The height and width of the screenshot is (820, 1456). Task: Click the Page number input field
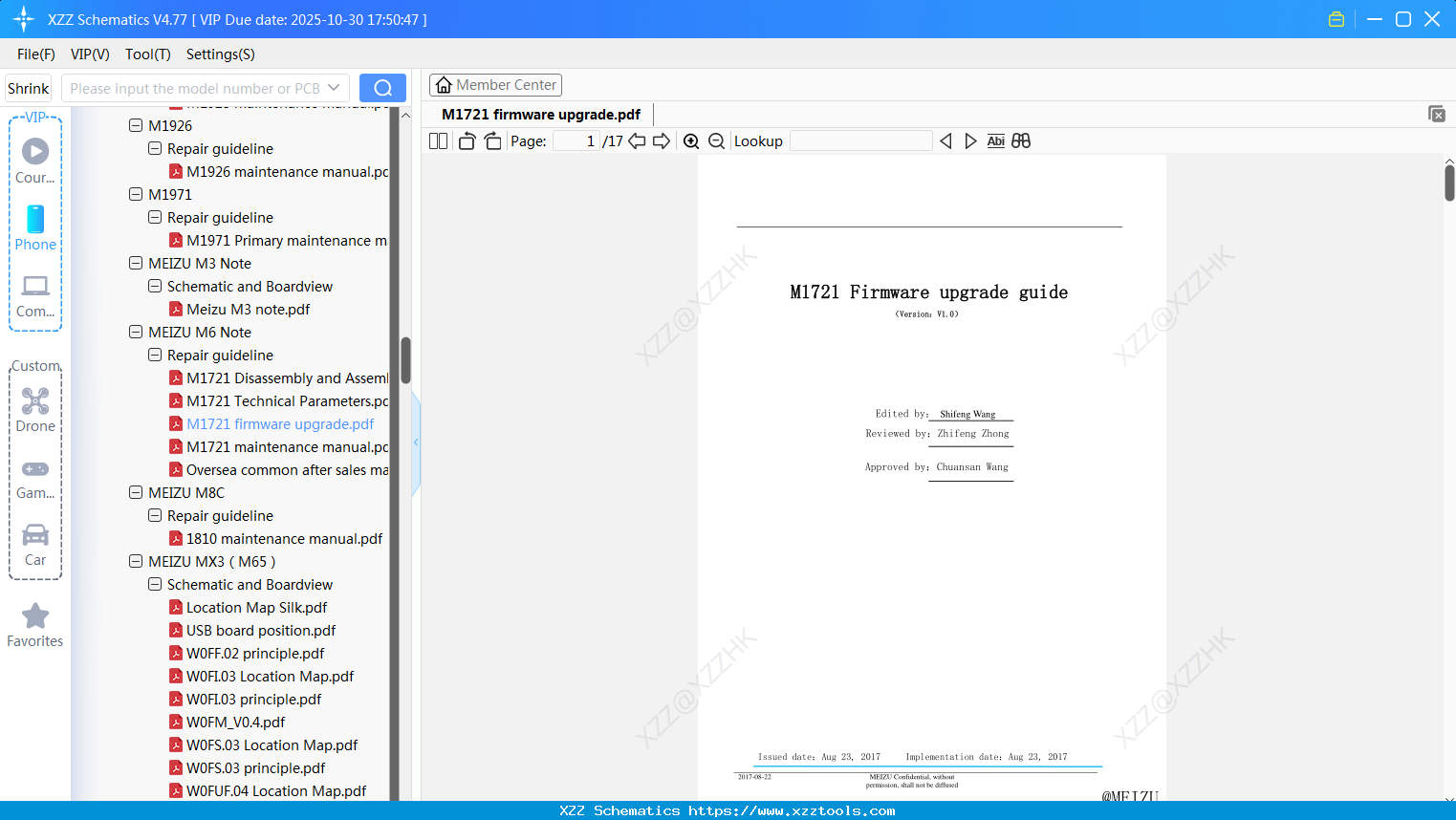574,140
